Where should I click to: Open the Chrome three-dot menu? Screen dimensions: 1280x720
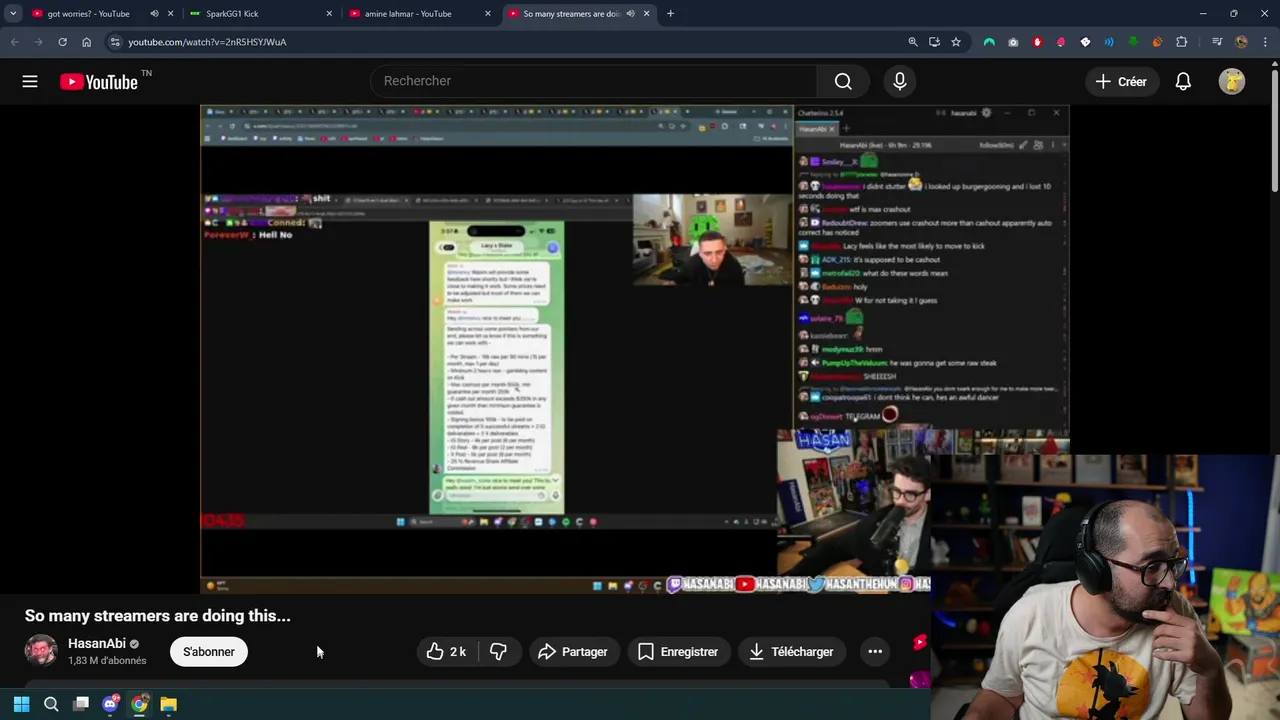pyautogui.click(x=1265, y=42)
